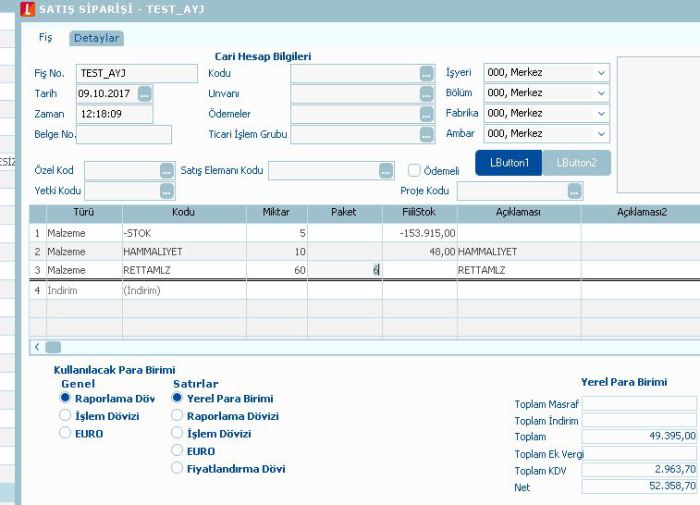Click the Paket column header

point(344,213)
